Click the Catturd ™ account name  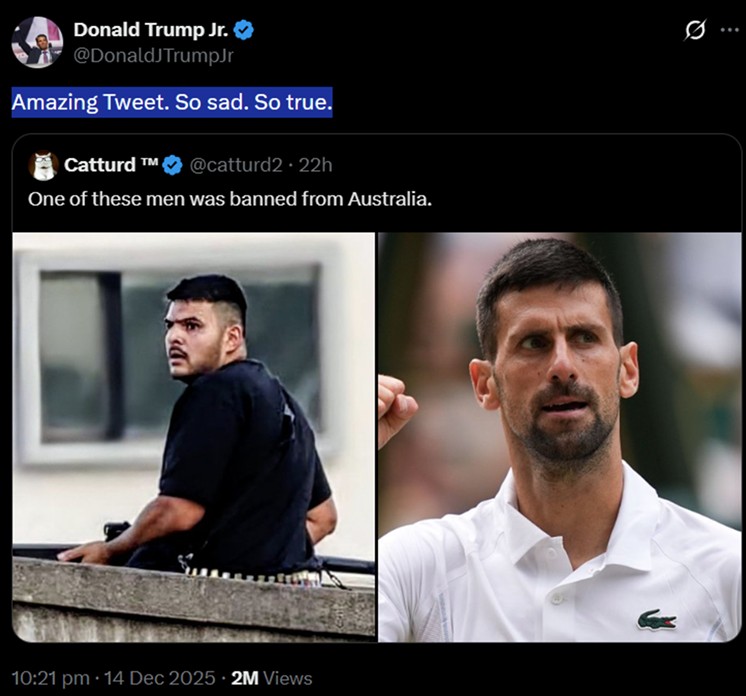pyautogui.click(x=111, y=165)
